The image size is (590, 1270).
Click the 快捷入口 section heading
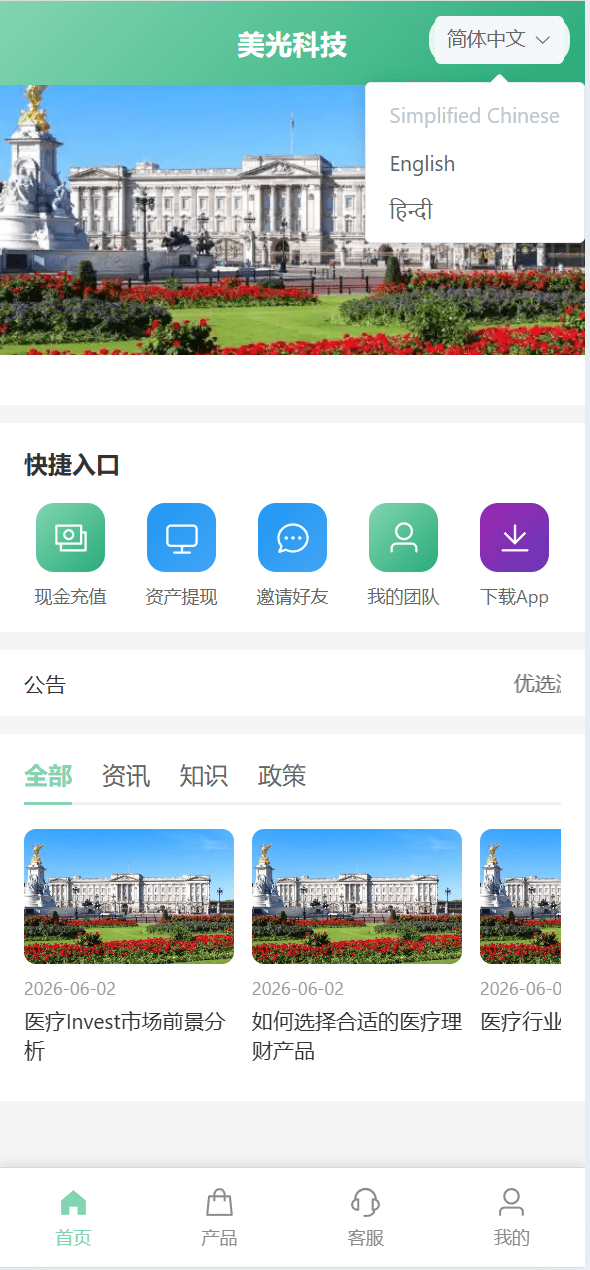72,465
